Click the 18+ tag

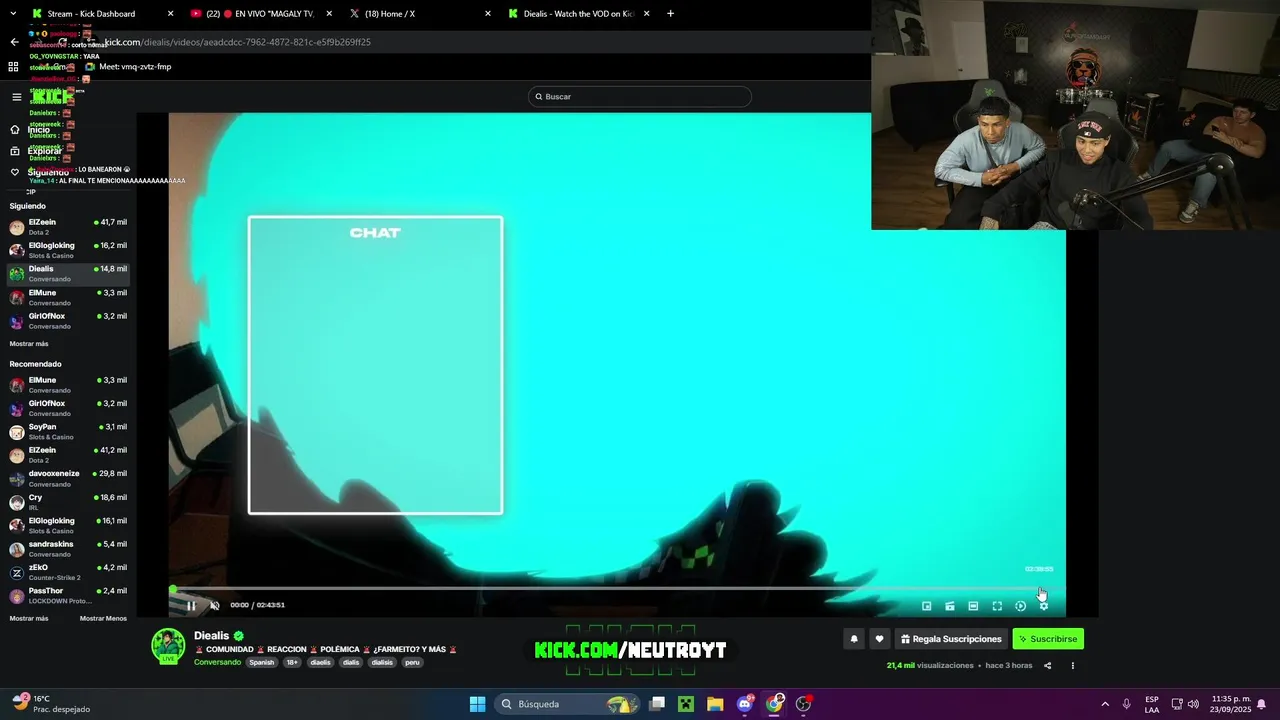[x=292, y=662]
